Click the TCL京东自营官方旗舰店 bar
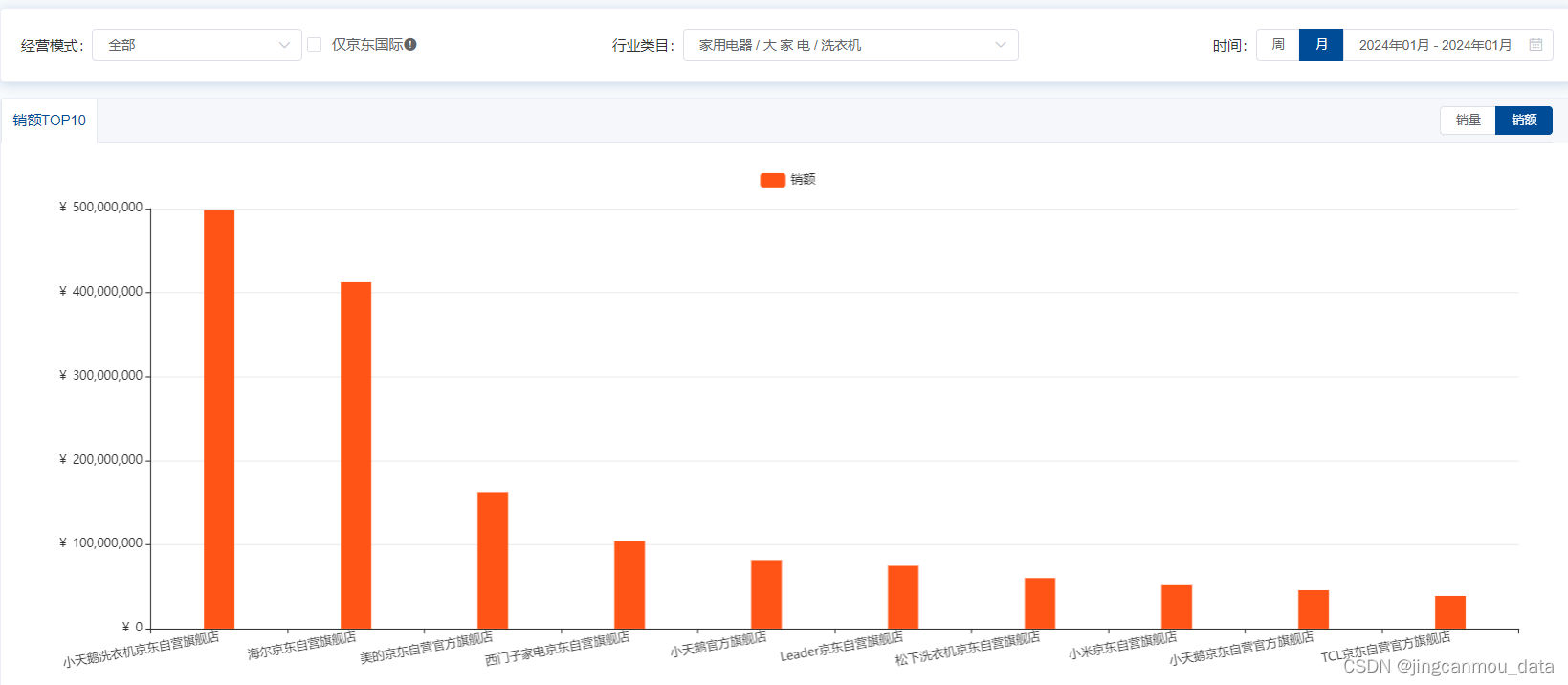 coord(1450,612)
